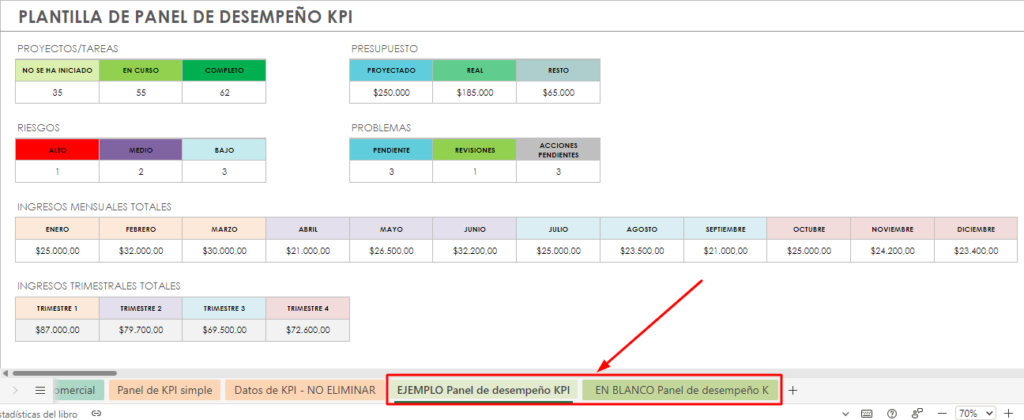Switch to Panel de KPI simple tab

pos(165,391)
